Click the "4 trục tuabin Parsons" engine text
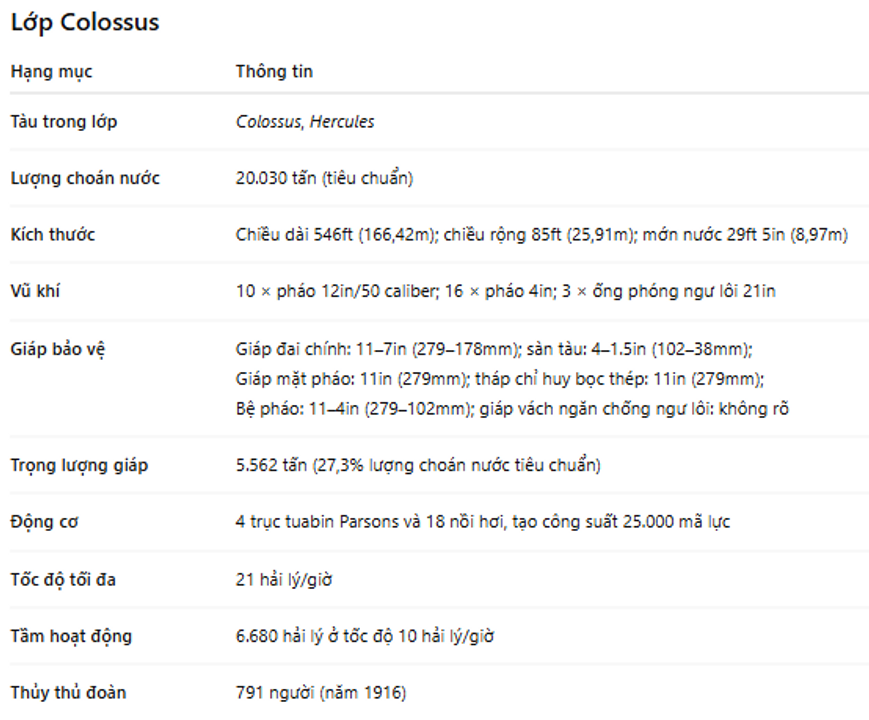The height and width of the screenshot is (720, 869). pos(482,523)
